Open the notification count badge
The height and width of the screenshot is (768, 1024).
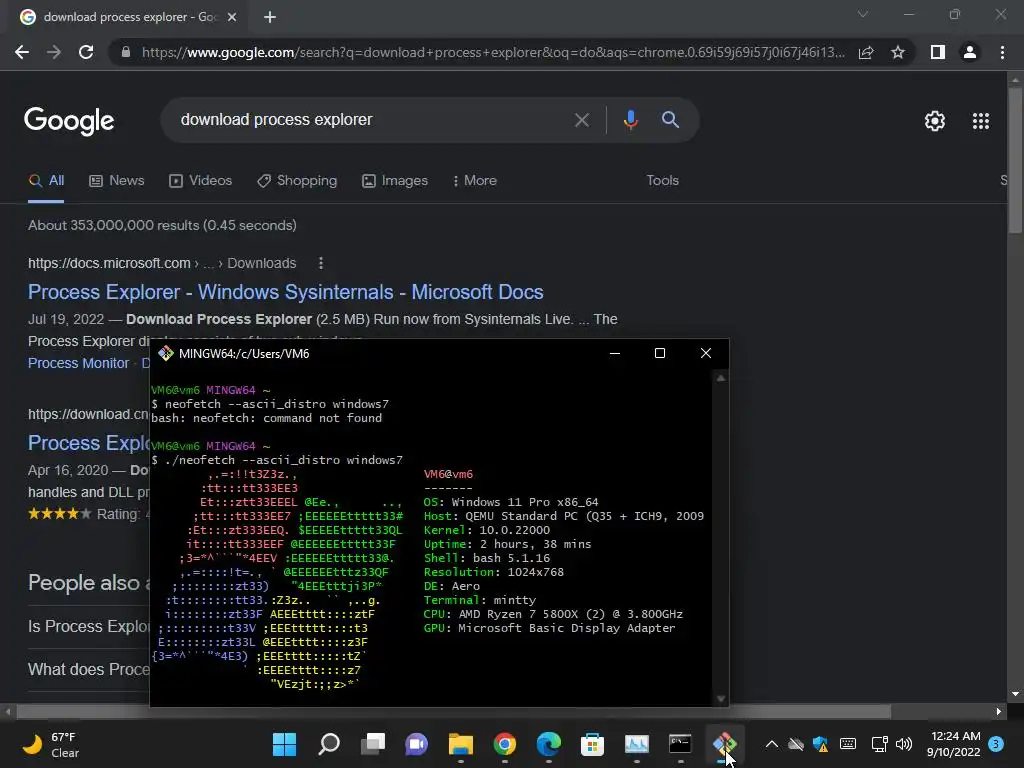click(x=996, y=744)
